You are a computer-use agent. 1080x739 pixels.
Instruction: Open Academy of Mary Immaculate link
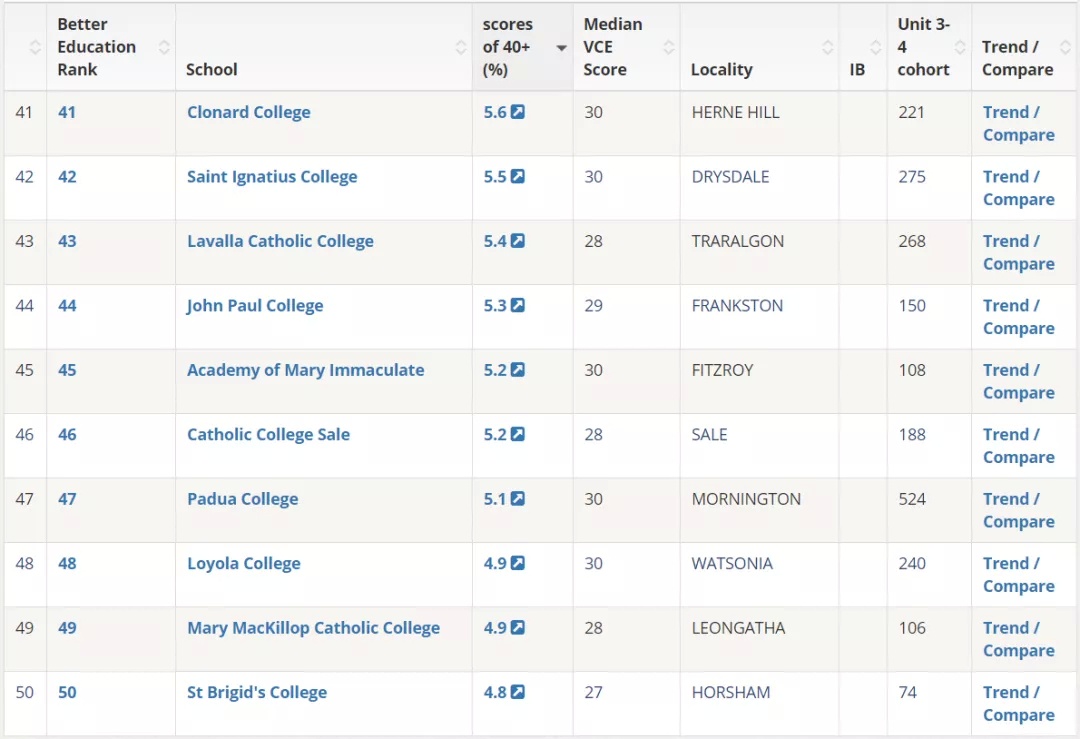pos(306,370)
